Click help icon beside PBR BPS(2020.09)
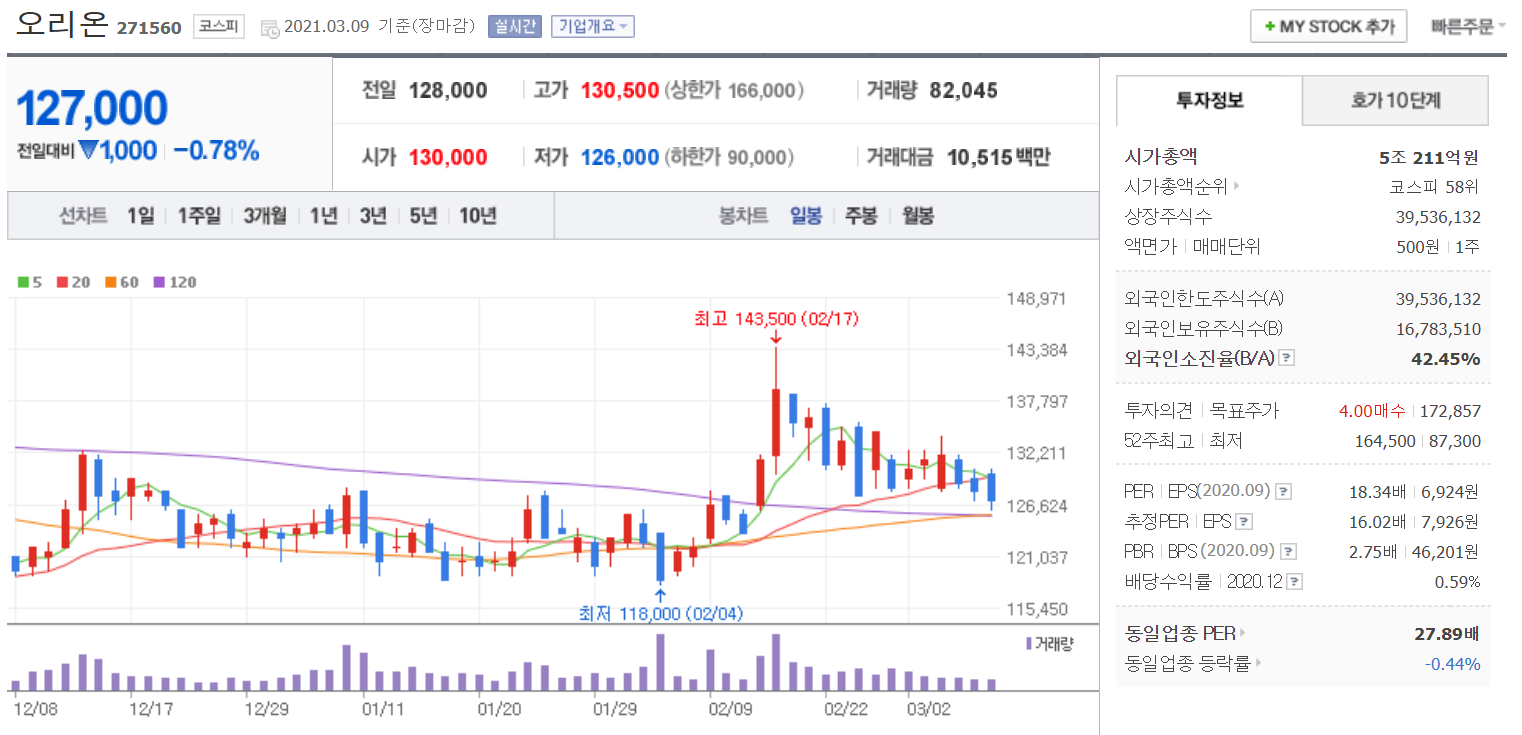 coord(1290,552)
